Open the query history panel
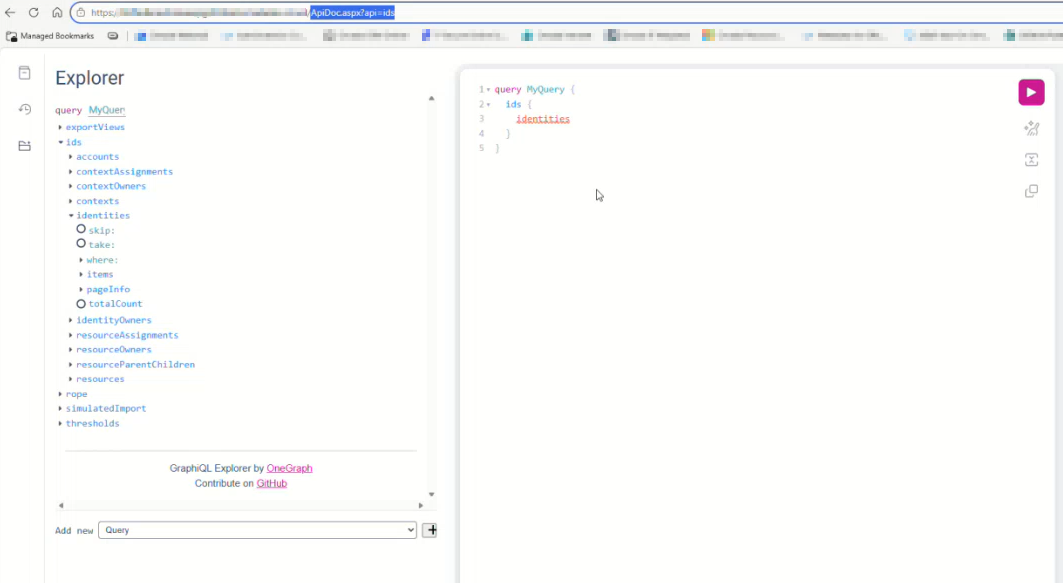 (x=24, y=110)
